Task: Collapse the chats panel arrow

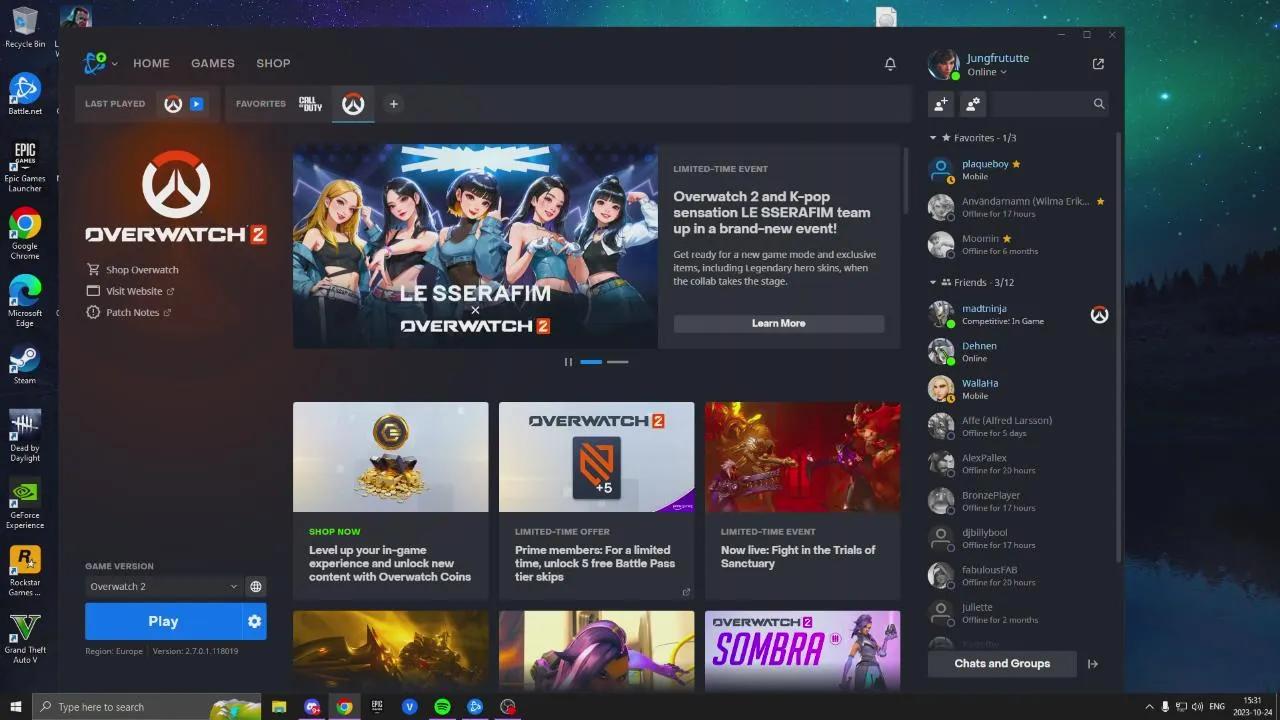Action: (1093, 664)
